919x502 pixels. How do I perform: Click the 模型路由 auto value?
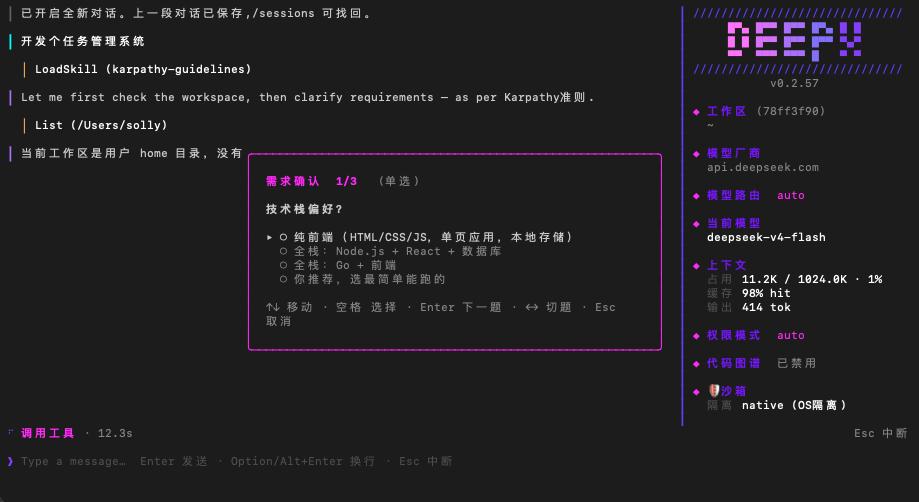(791, 196)
